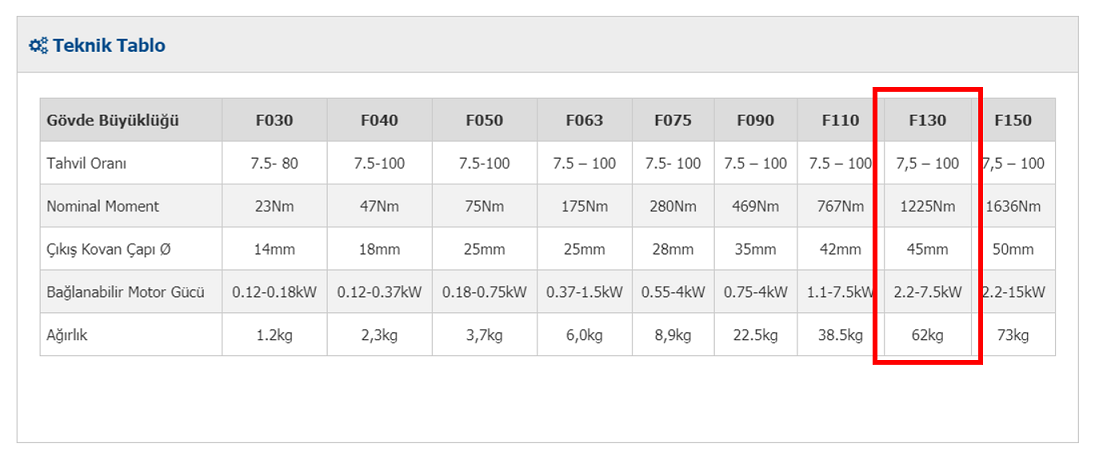Select the F063 column header

point(584,120)
